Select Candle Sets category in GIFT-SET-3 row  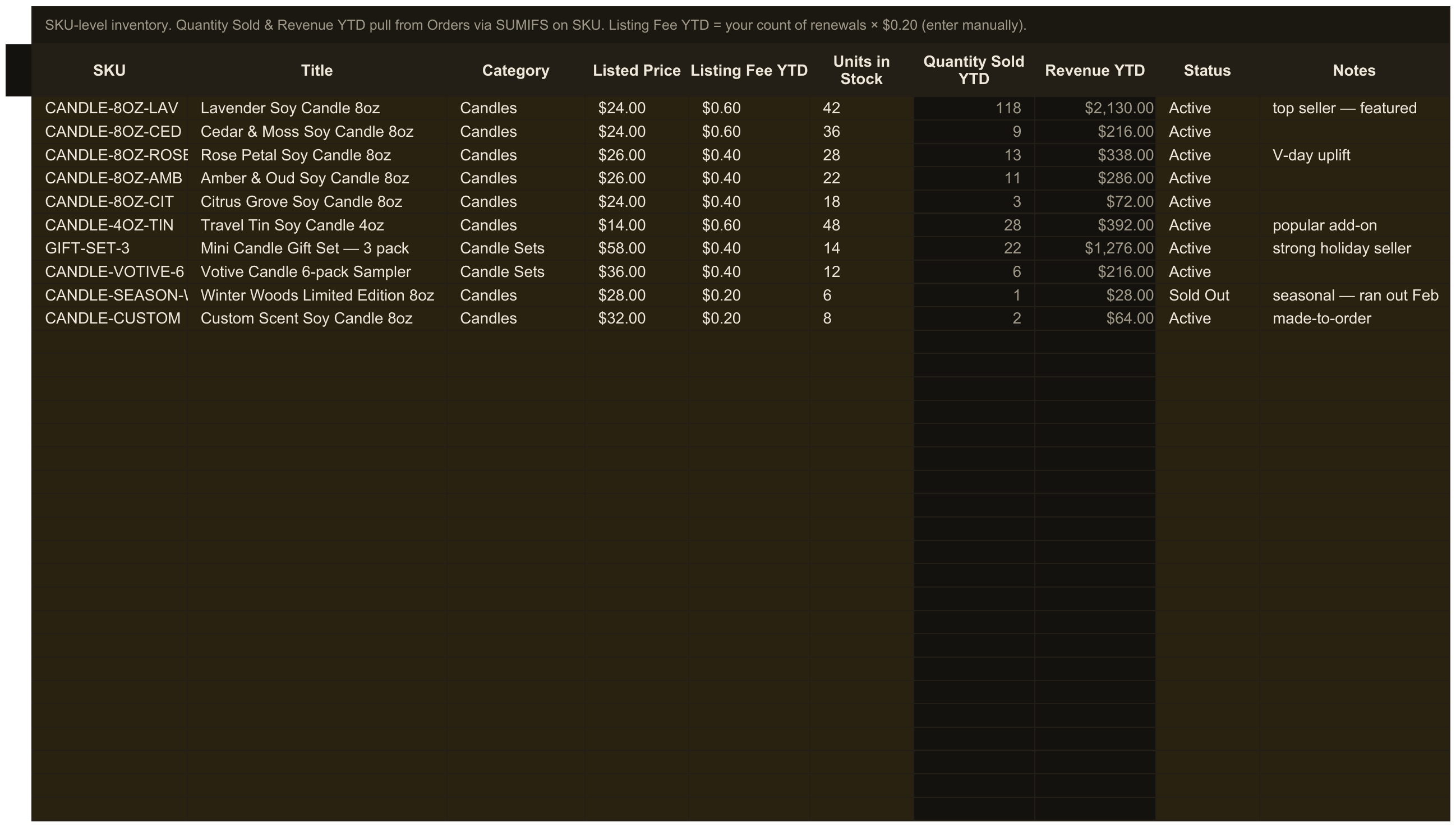[x=515, y=248]
